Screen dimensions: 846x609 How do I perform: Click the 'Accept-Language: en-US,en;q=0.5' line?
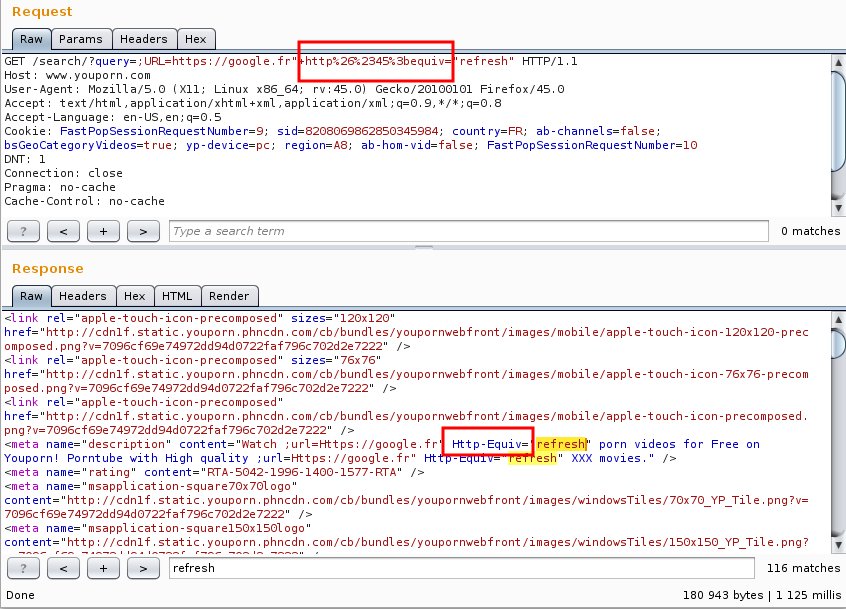click(x=113, y=118)
